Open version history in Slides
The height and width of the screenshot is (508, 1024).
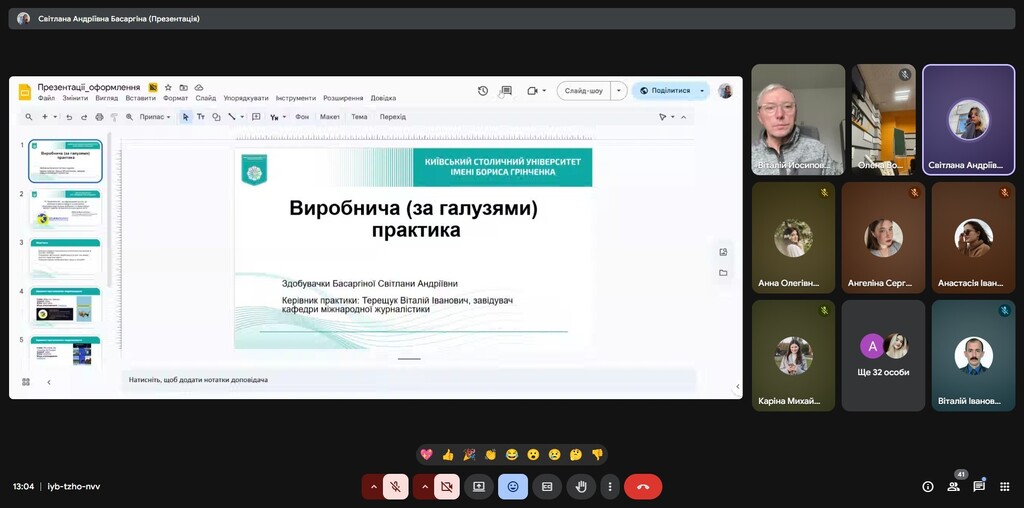pos(483,90)
